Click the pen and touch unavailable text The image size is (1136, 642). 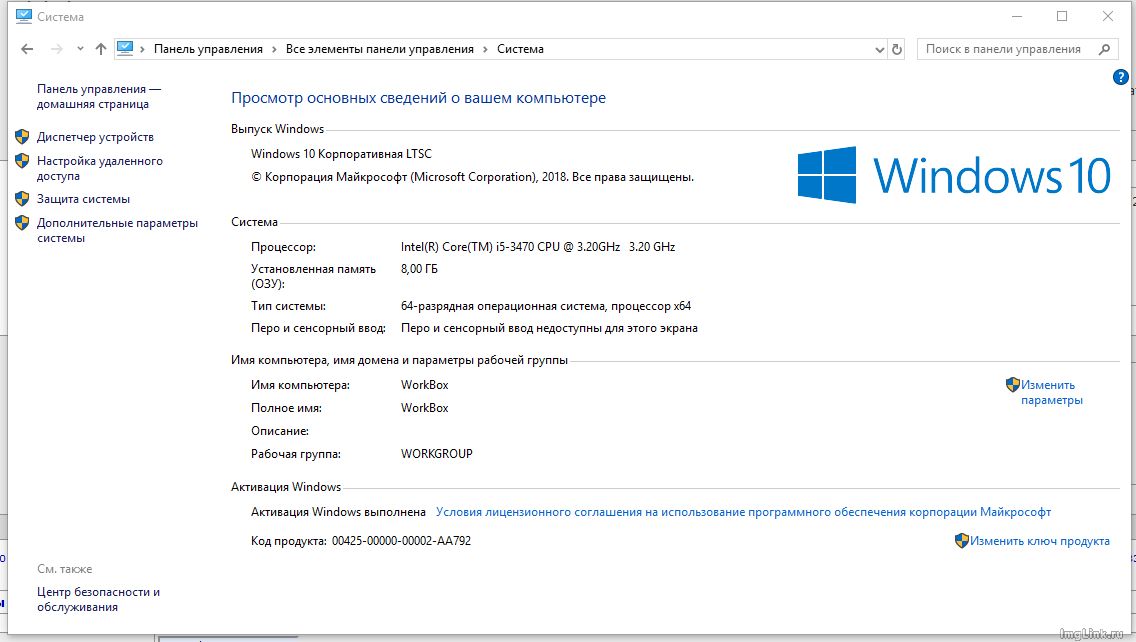549,328
